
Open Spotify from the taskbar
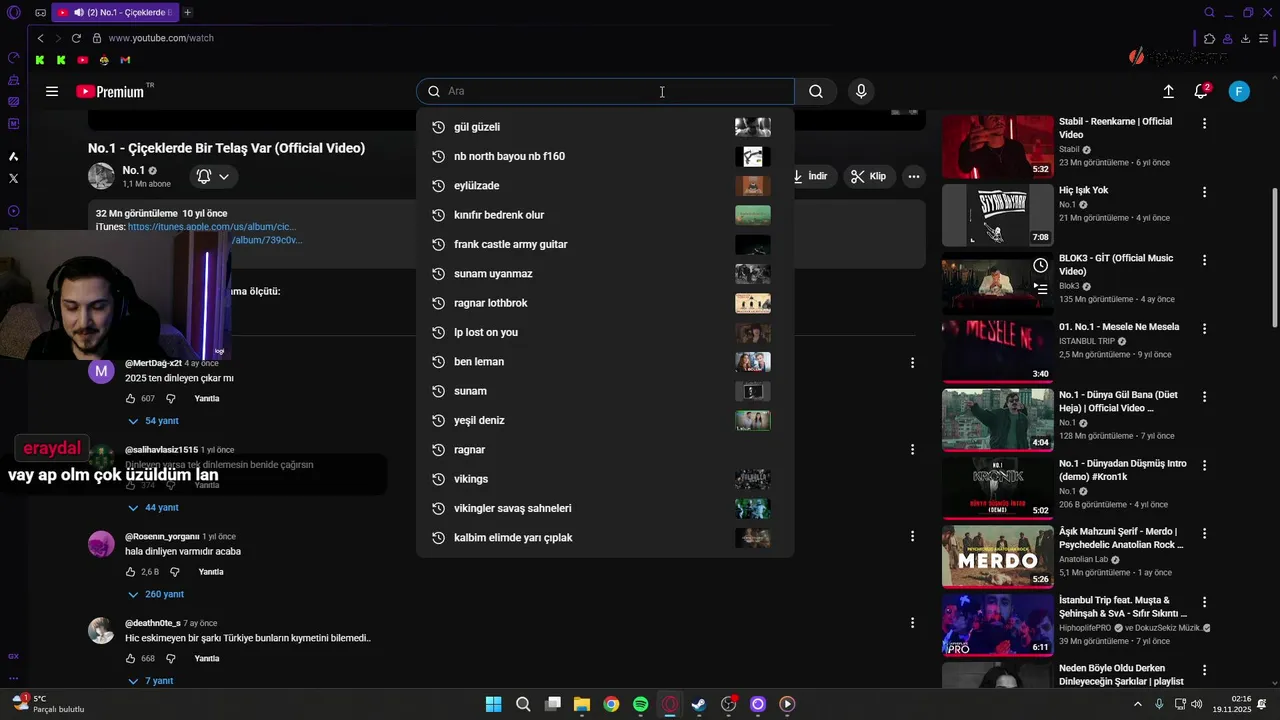coord(640,704)
